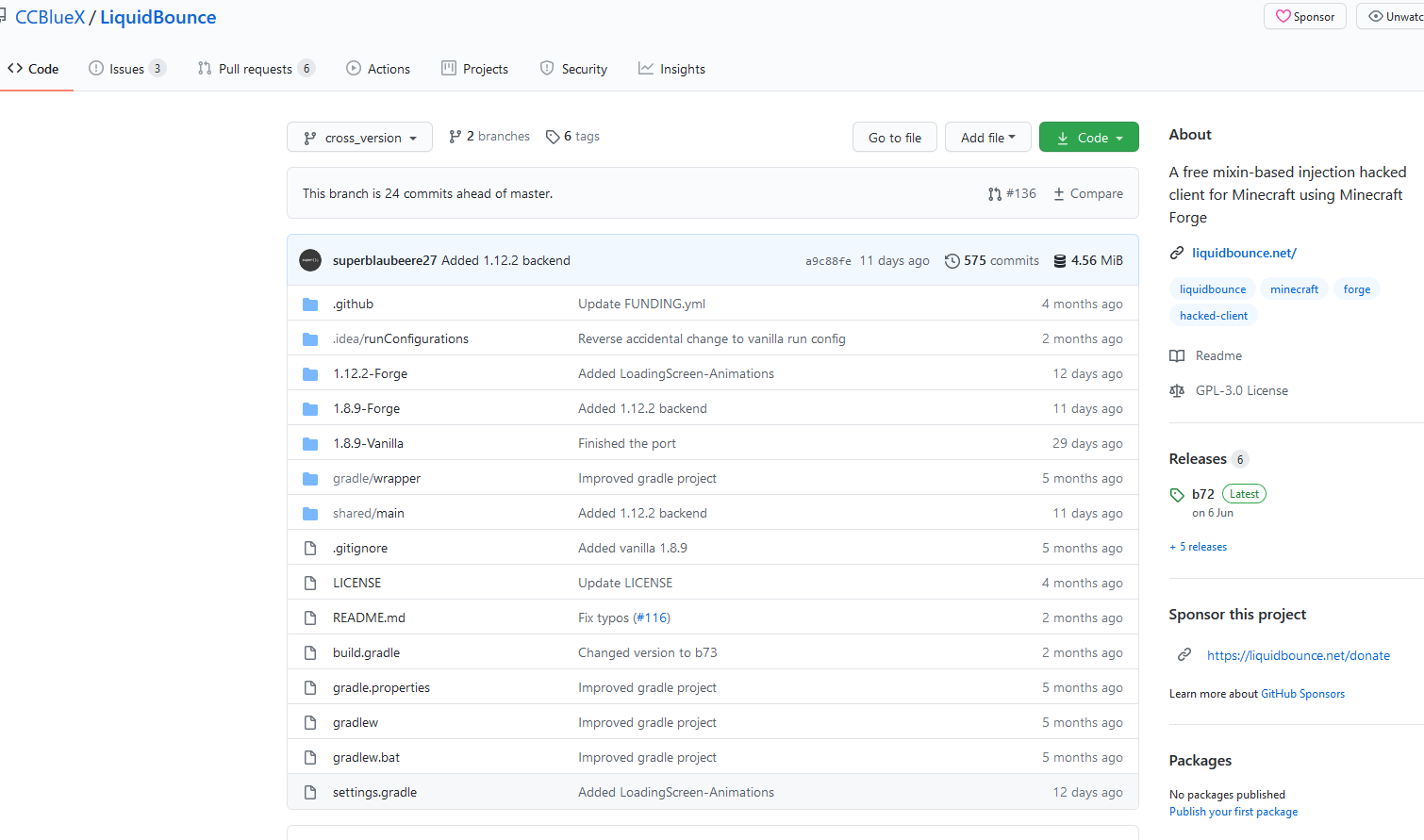View the 2 branches link
This screenshot has width=1424, height=840.
[489, 137]
